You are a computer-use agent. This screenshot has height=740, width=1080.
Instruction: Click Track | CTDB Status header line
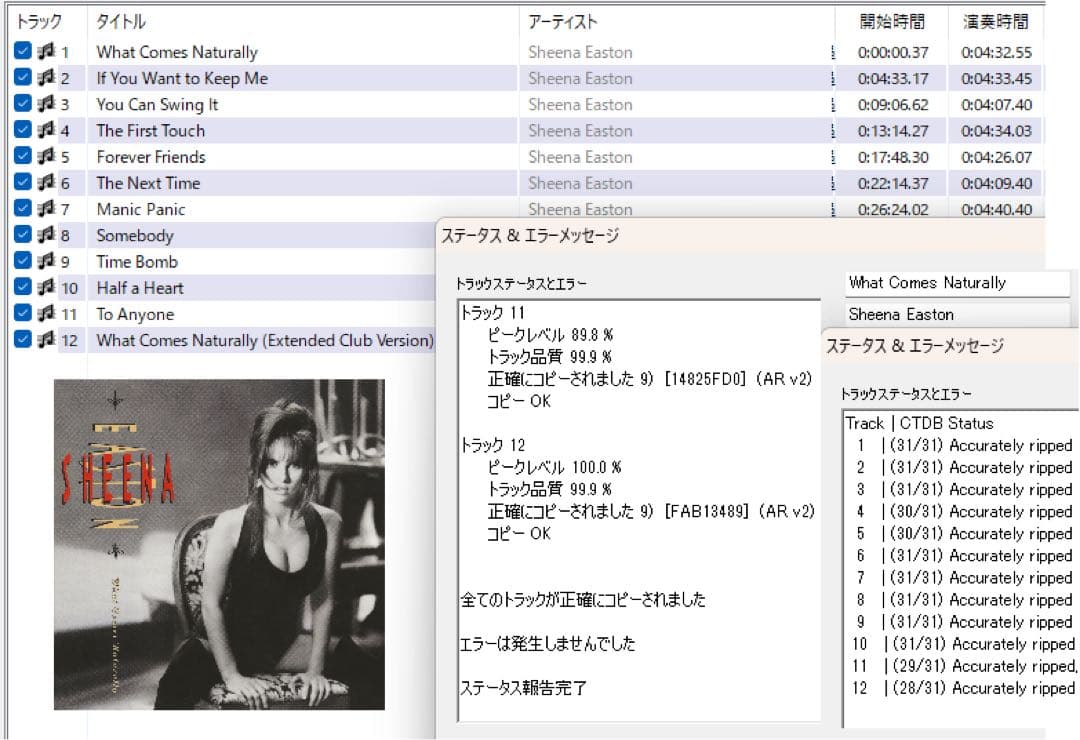(x=920, y=423)
